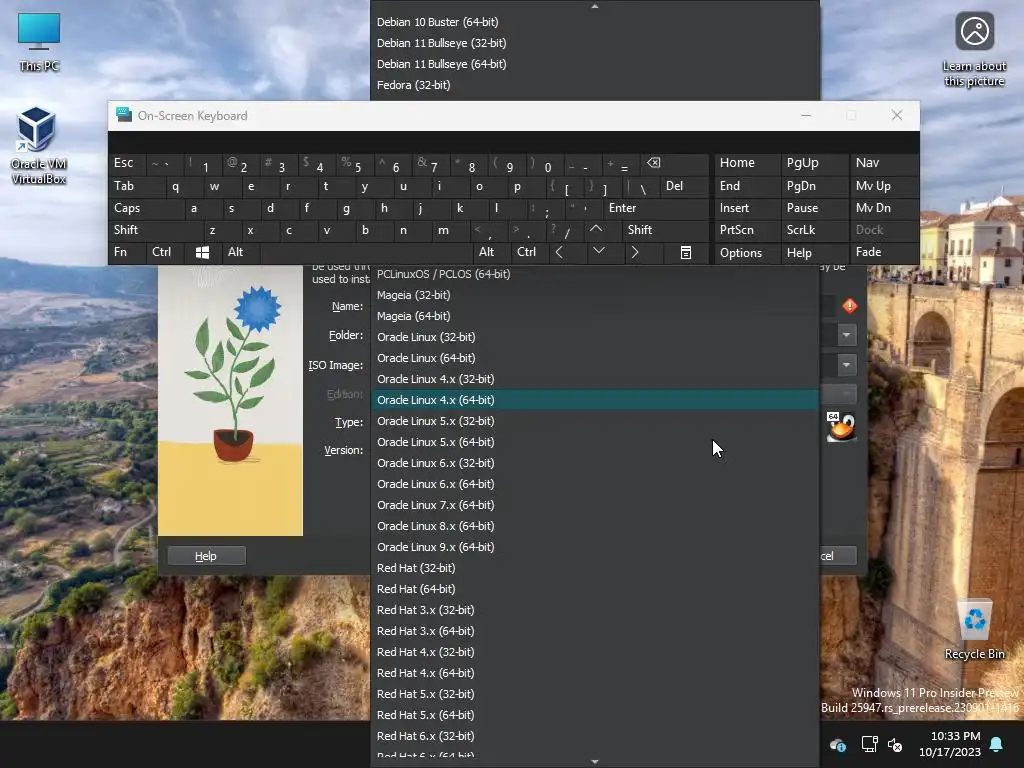This screenshot has width=1024, height=768.
Task: Click the PrtScn key on keyboard
Action: tap(747, 230)
